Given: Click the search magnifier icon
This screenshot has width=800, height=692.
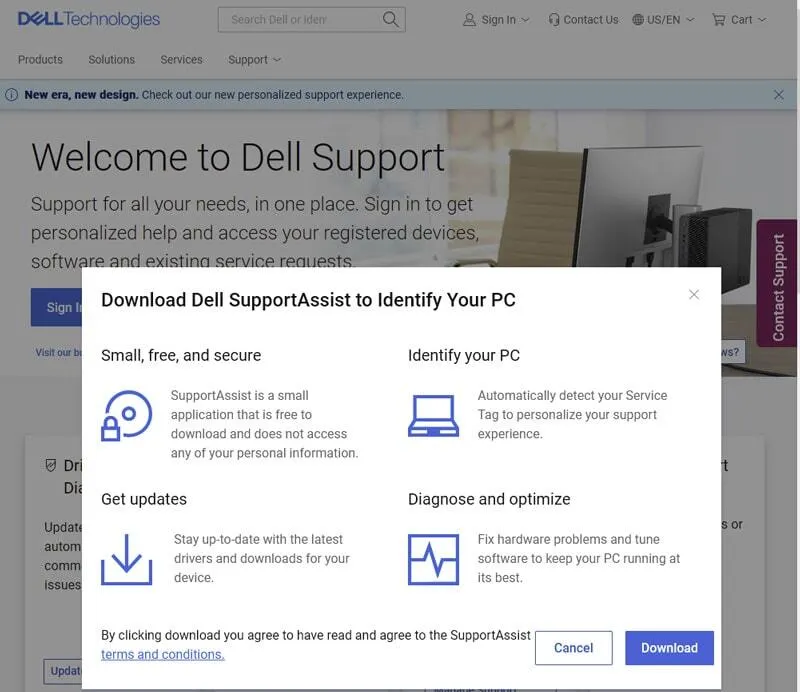Looking at the screenshot, I should coord(390,19).
